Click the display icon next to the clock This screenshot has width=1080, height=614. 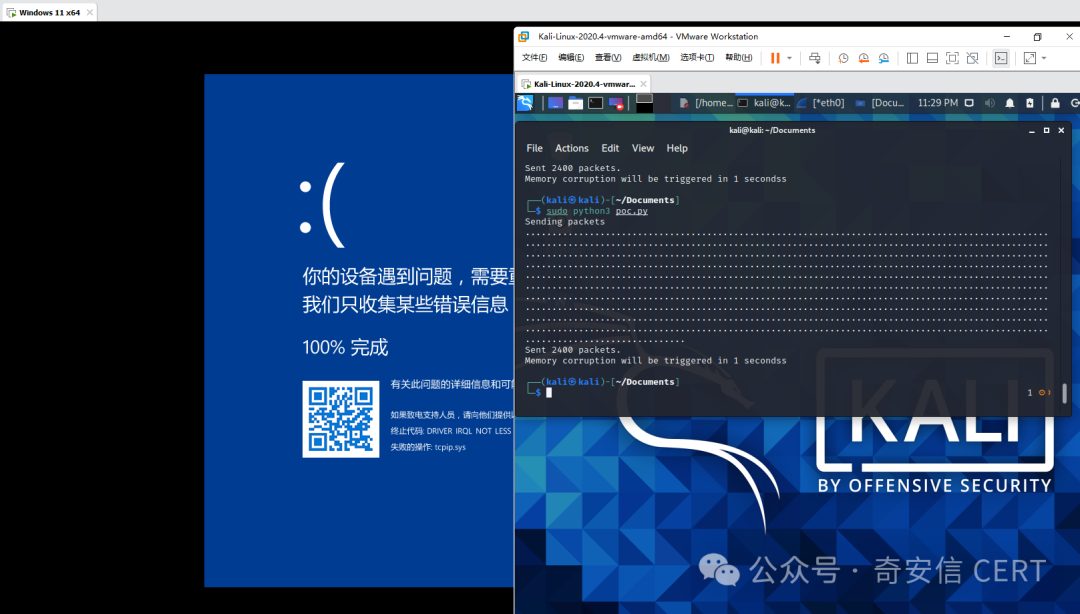point(969,103)
